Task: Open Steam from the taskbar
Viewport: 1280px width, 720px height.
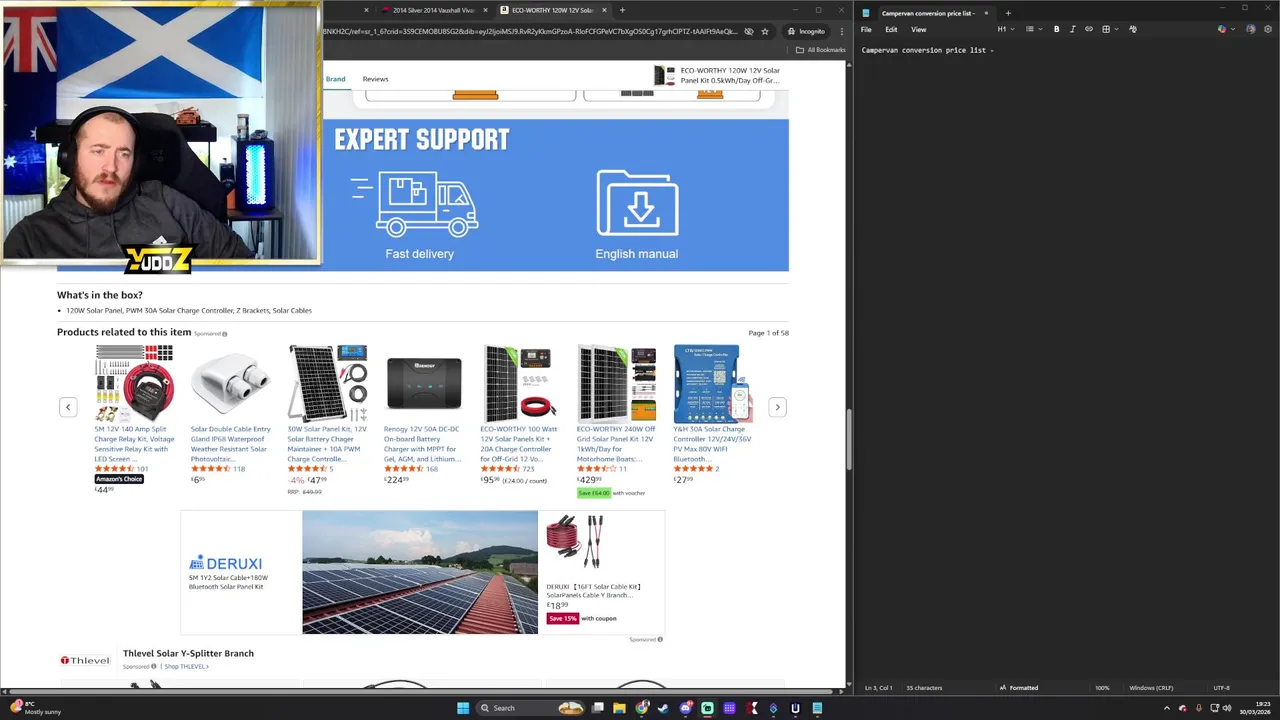Action: click(663, 708)
